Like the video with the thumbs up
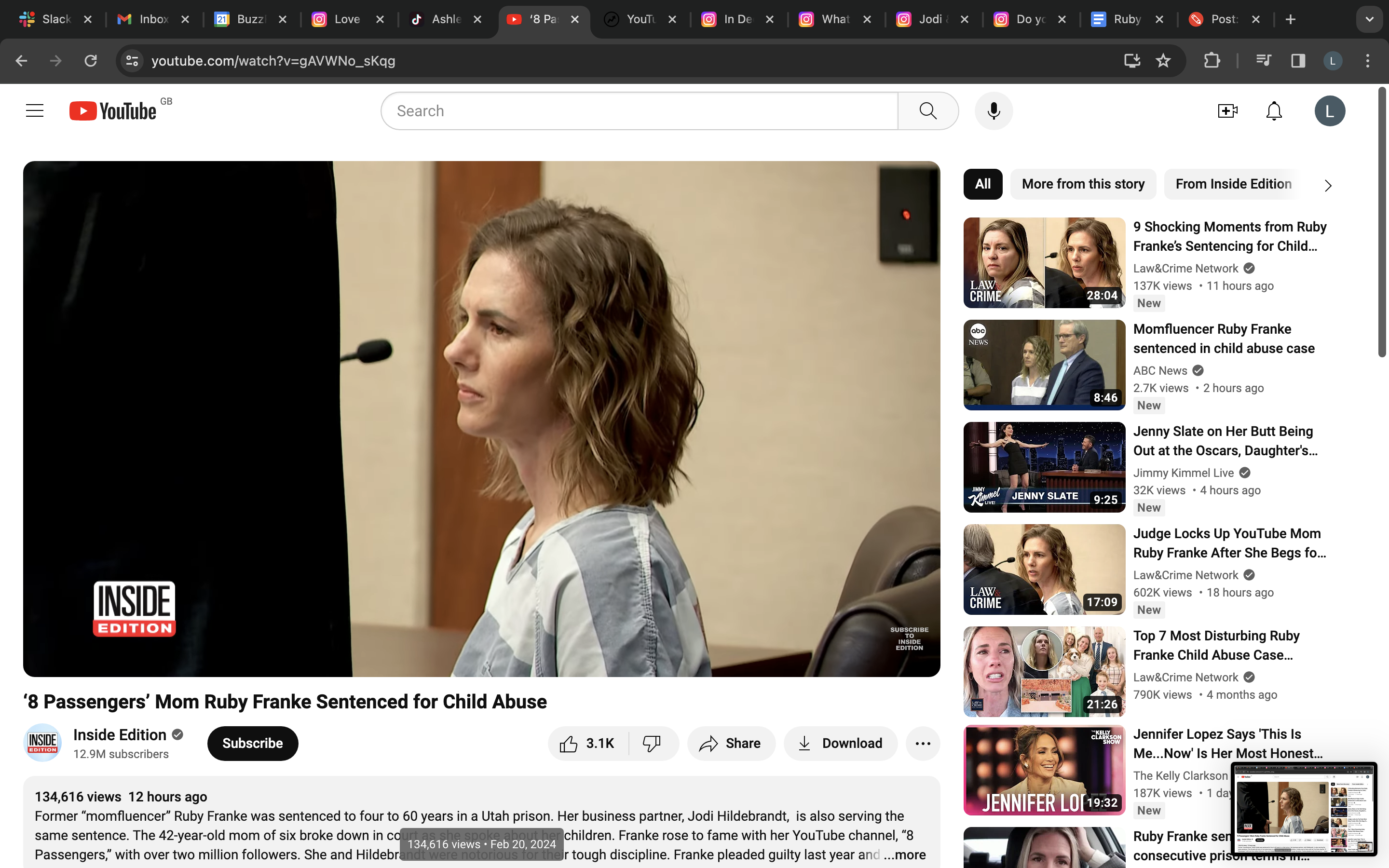1389x868 pixels. click(586, 743)
